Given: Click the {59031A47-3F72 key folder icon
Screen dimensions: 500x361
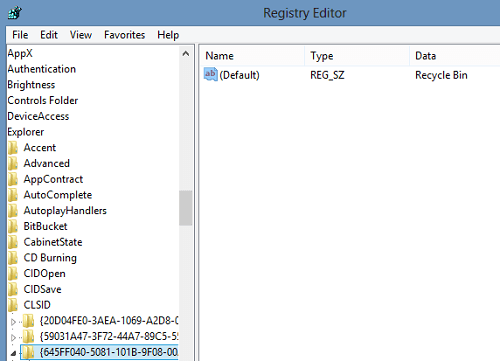Looking at the screenshot, I should 29,336.
